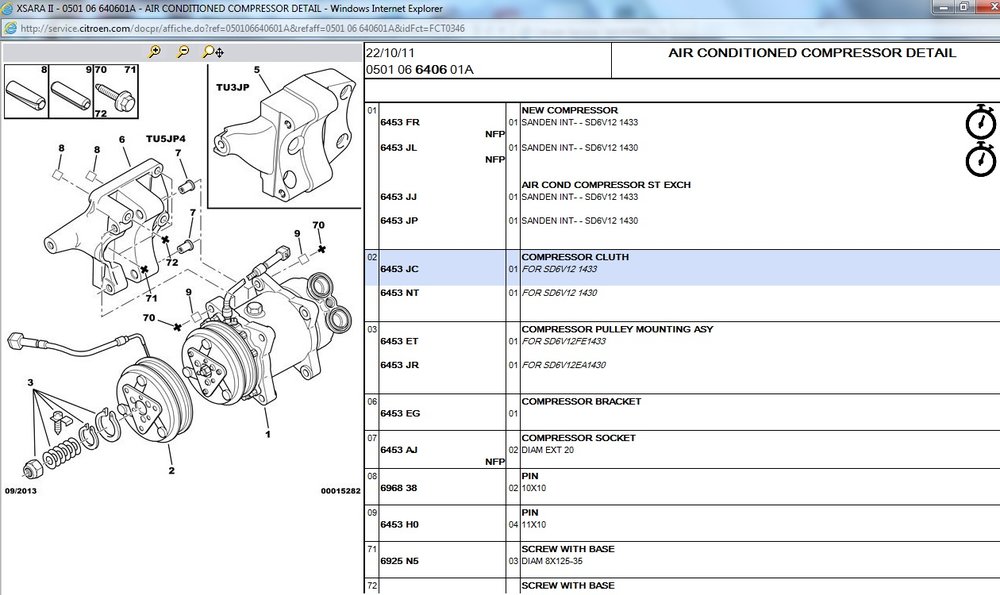Screen dimensions: 1000x595
Task: Click item number 1 label on diagram
Action: (268, 434)
